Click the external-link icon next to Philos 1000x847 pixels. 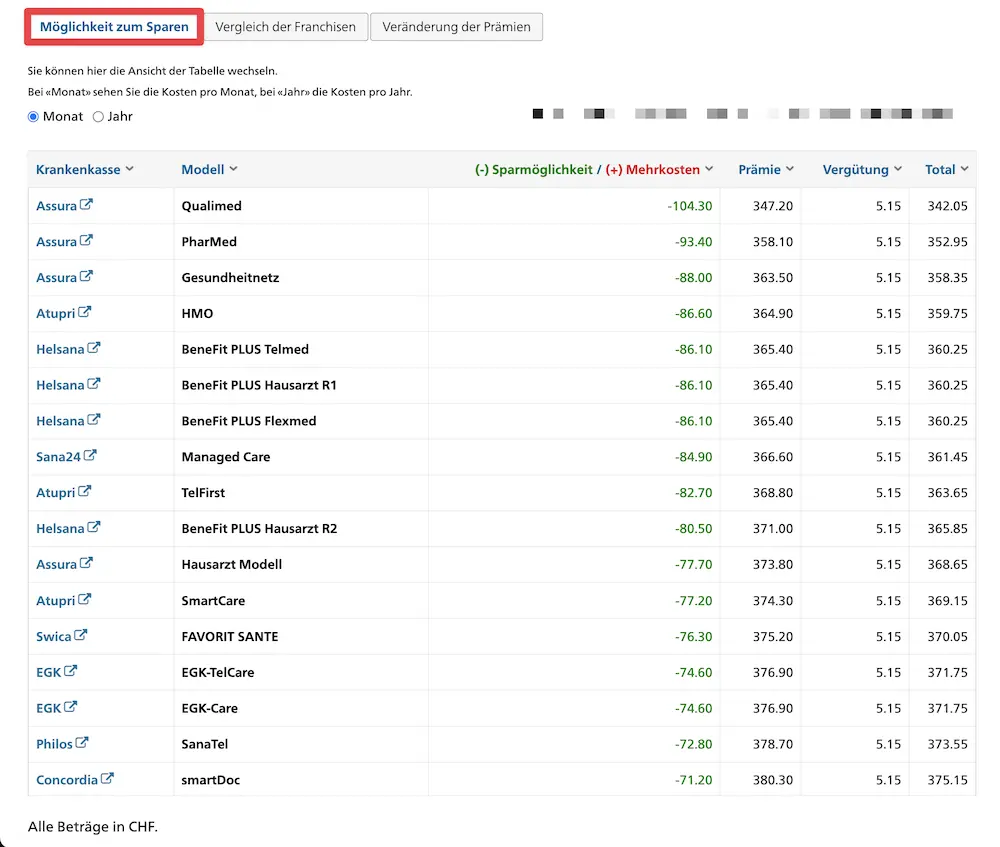pyautogui.click(x=82, y=742)
